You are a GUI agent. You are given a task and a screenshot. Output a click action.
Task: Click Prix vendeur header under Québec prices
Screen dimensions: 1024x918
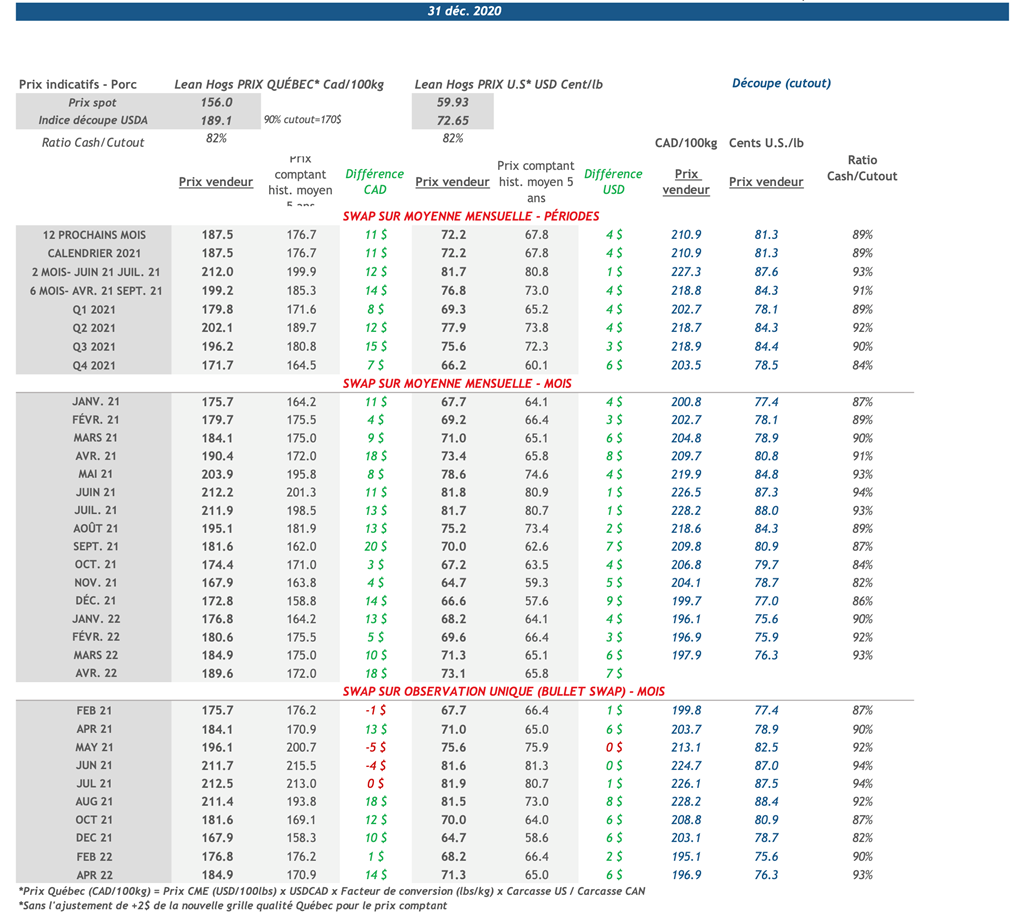(216, 182)
